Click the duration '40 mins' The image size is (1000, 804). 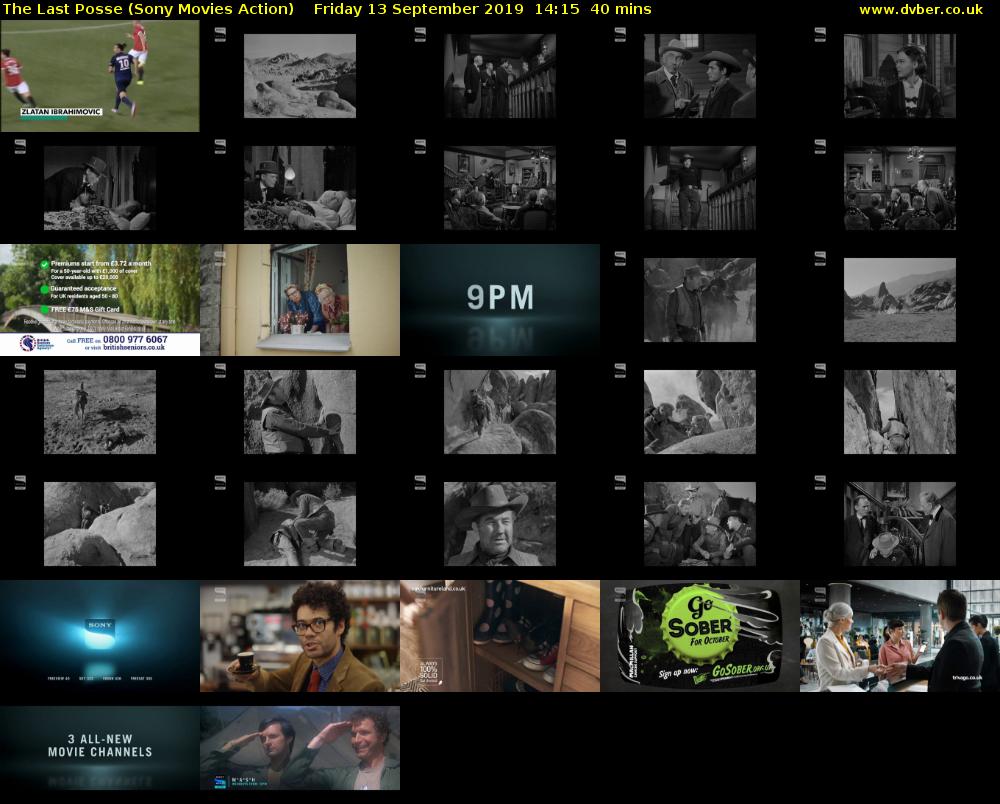tap(621, 10)
